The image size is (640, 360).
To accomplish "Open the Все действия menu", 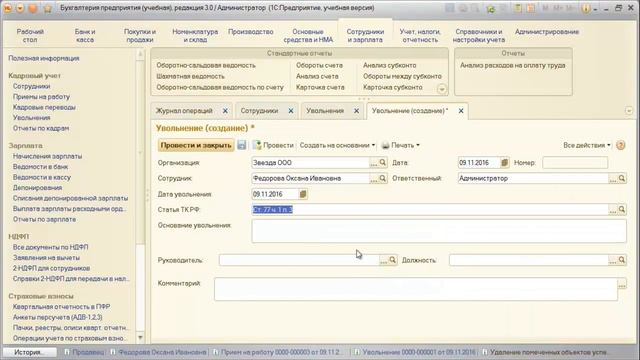I will [587, 145].
